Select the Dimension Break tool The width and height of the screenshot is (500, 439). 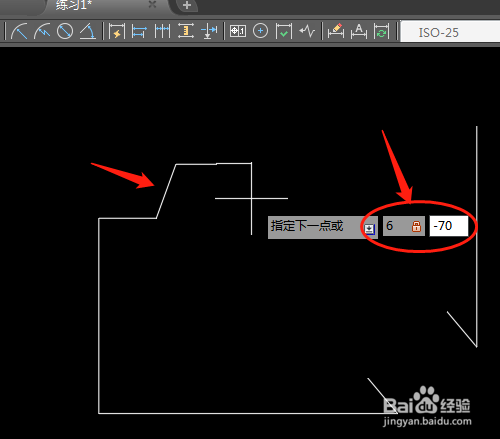coord(209,31)
